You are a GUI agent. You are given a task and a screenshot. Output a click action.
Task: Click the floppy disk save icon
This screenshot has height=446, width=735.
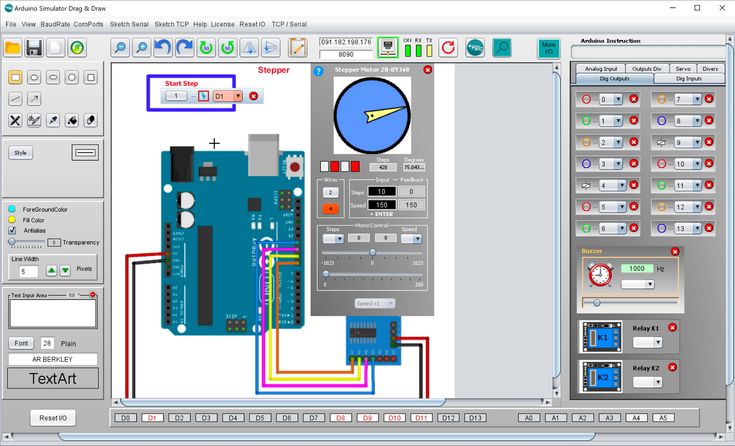point(34,47)
